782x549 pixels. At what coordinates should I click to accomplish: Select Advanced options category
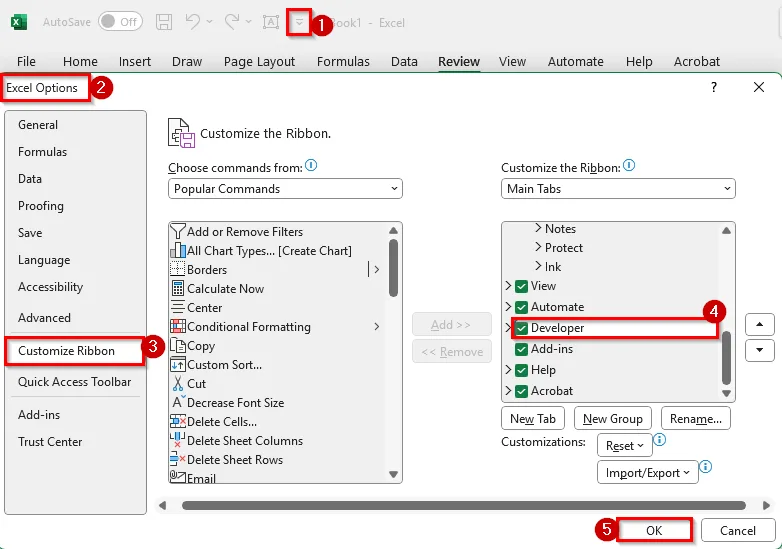(44, 318)
